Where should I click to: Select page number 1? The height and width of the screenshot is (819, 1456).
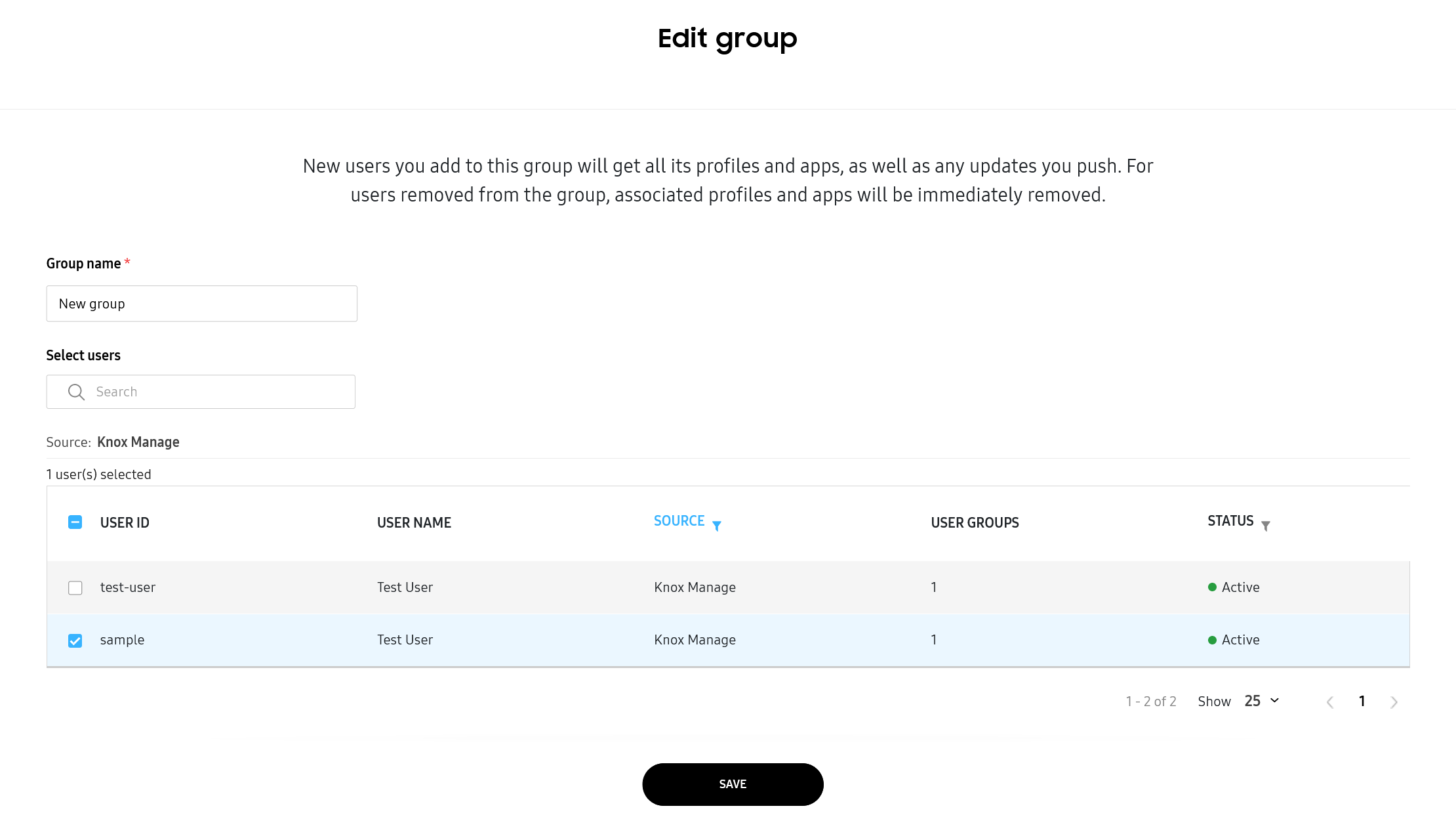point(1362,701)
